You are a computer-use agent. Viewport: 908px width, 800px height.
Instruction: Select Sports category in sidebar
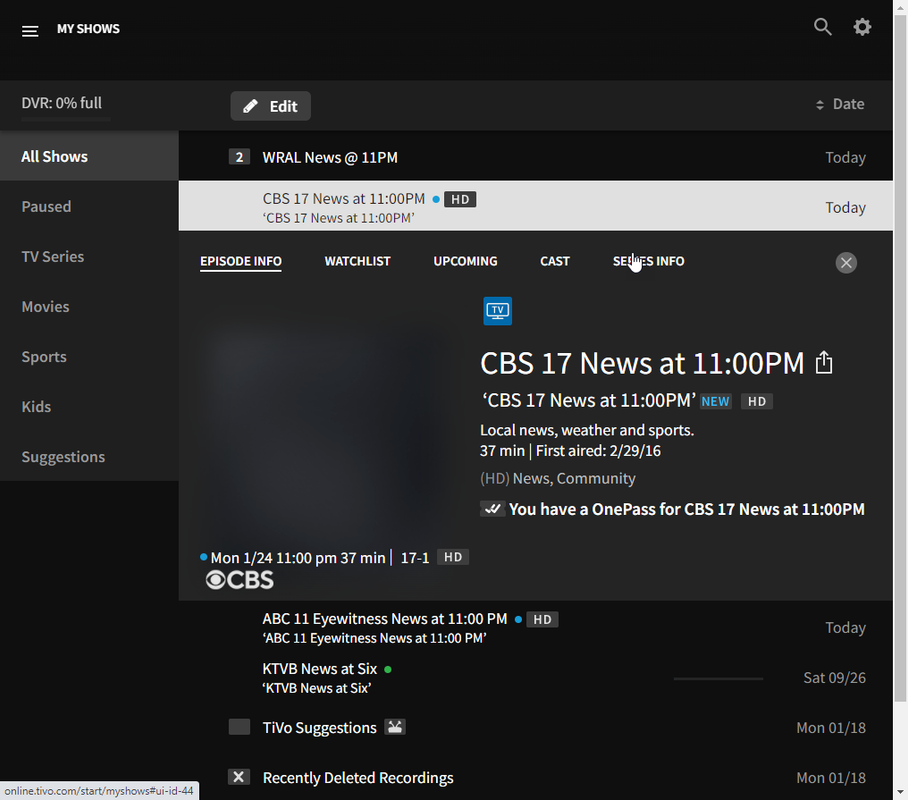89,357
